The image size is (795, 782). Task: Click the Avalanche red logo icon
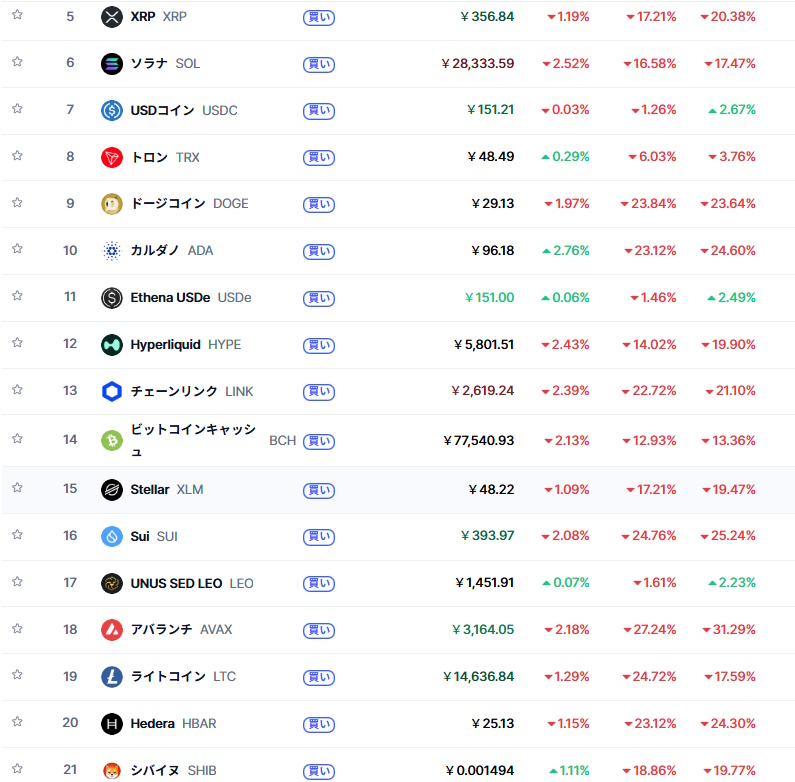112,630
